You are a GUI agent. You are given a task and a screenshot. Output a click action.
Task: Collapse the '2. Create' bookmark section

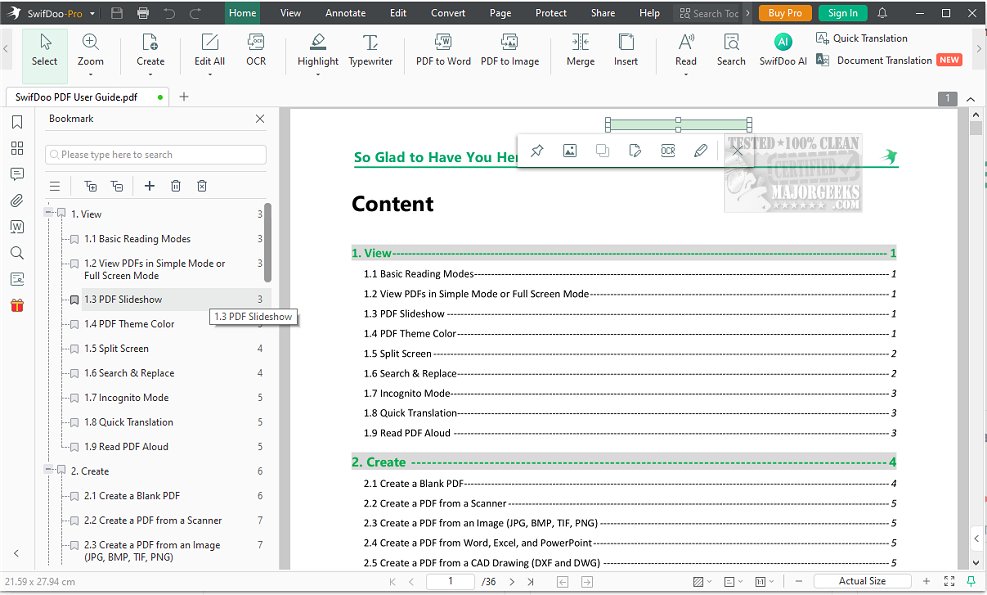[49, 470]
